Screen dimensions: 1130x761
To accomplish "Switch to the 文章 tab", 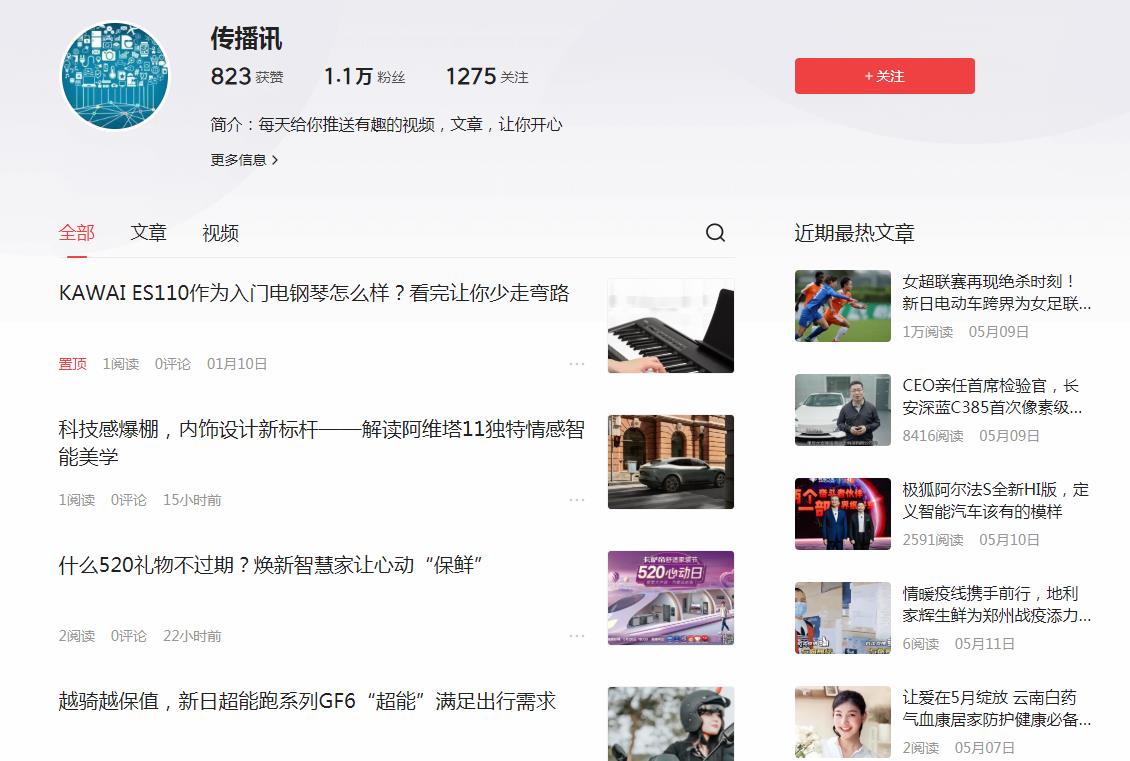I will (x=148, y=233).
